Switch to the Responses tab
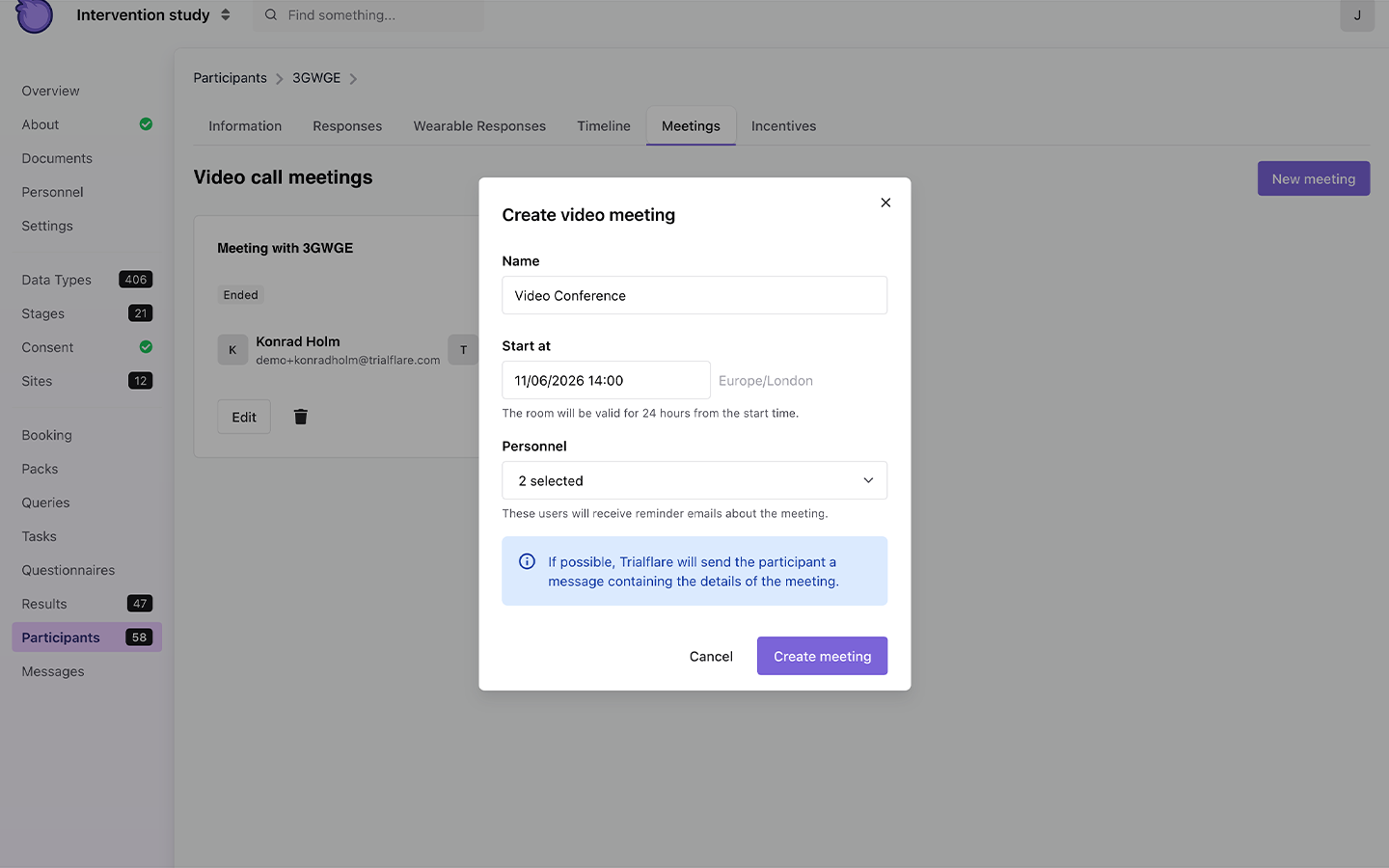The height and width of the screenshot is (868, 1389). [x=347, y=126]
